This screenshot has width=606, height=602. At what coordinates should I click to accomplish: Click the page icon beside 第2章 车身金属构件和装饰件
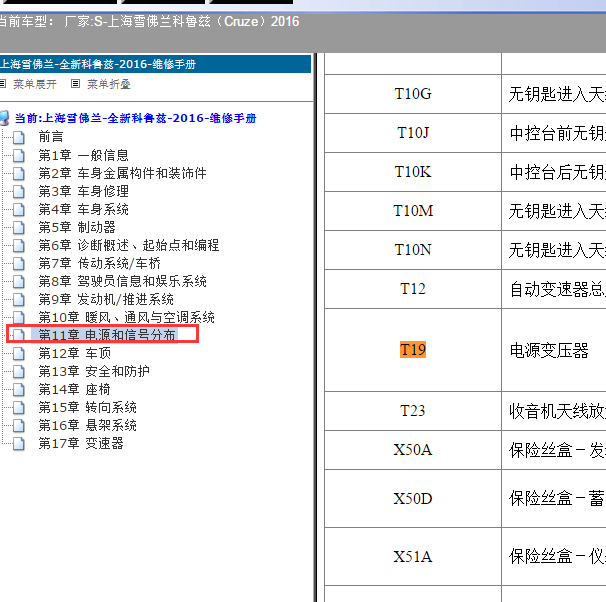coord(19,173)
